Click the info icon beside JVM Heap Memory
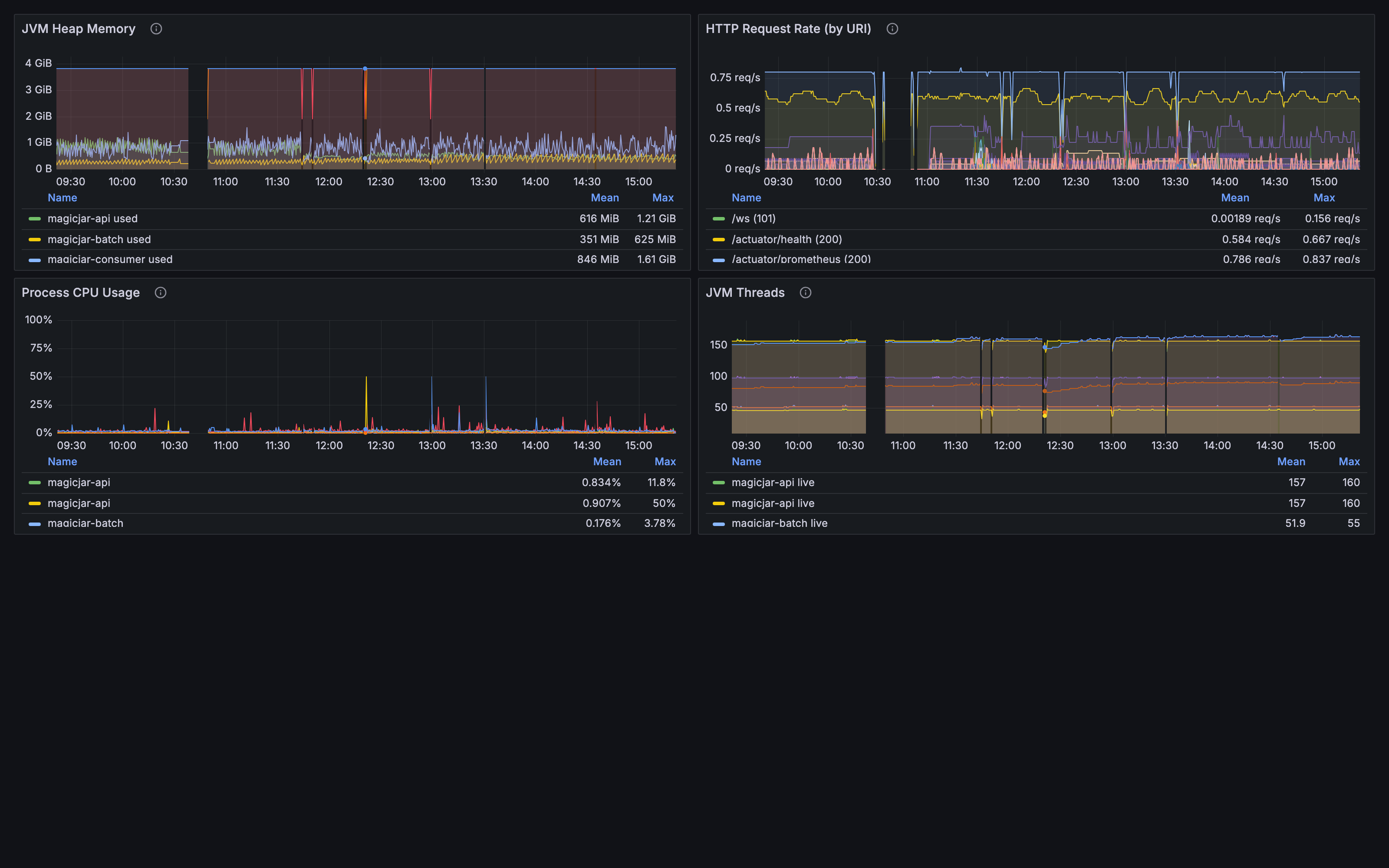1389x868 pixels. pyautogui.click(x=156, y=29)
